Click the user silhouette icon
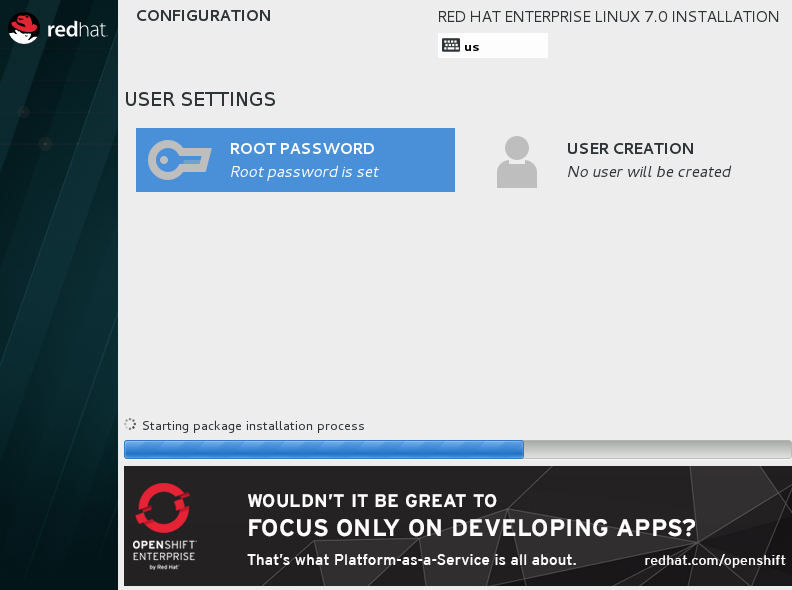Image resolution: width=792 pixels, height=590 pixels. (517, 162)
